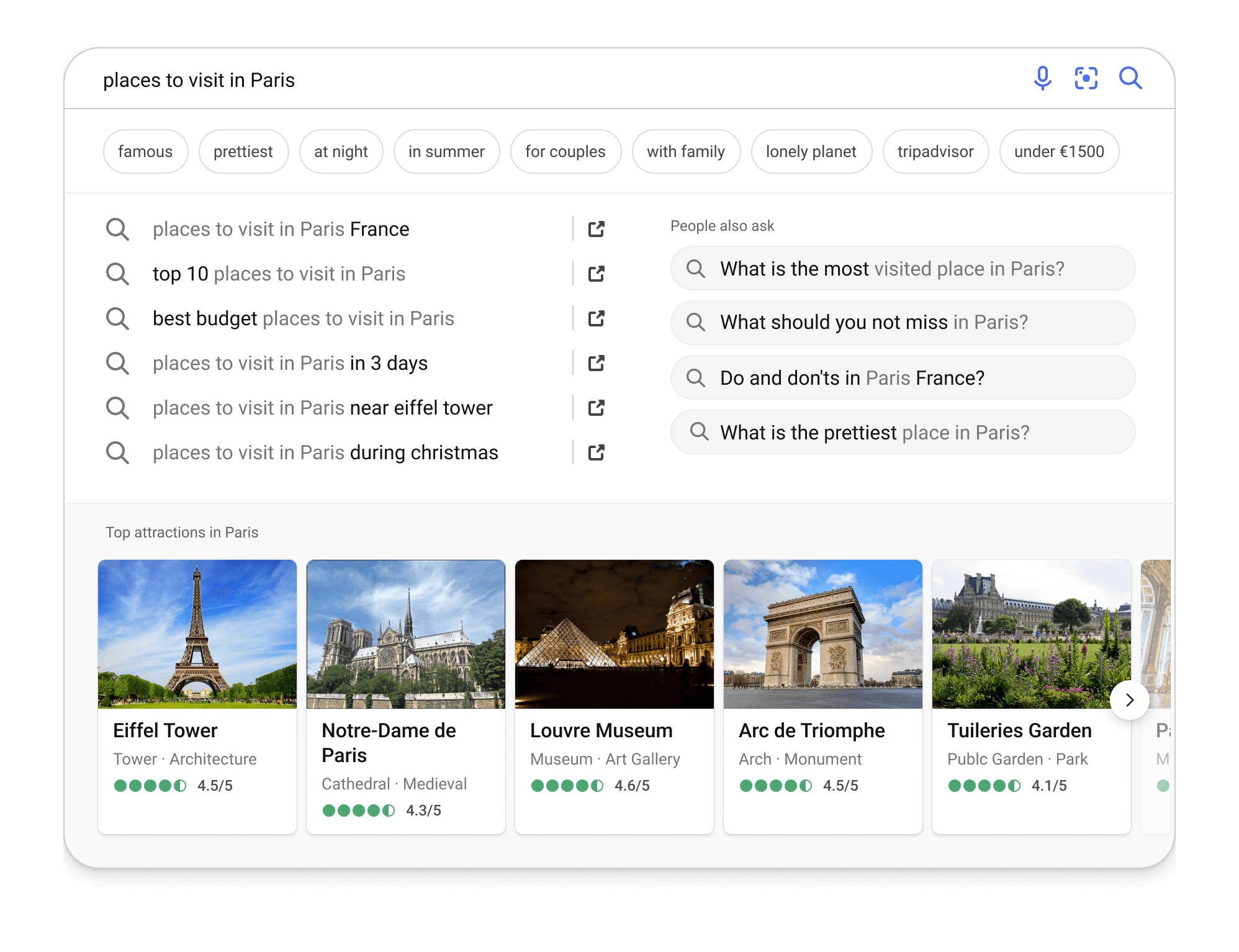Open 'places to visit in Paris France' in new tab
This screenshot has height=952, width=1239.
pyautogui.click(x=596, y=229)
